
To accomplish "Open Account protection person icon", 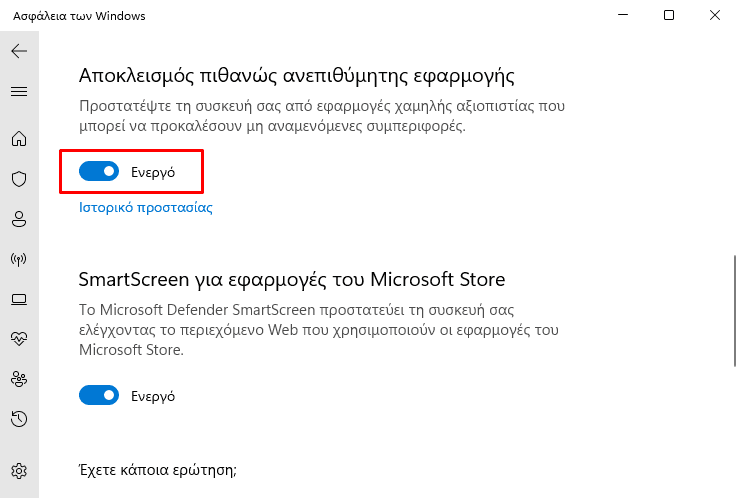I will coord(19,219).
